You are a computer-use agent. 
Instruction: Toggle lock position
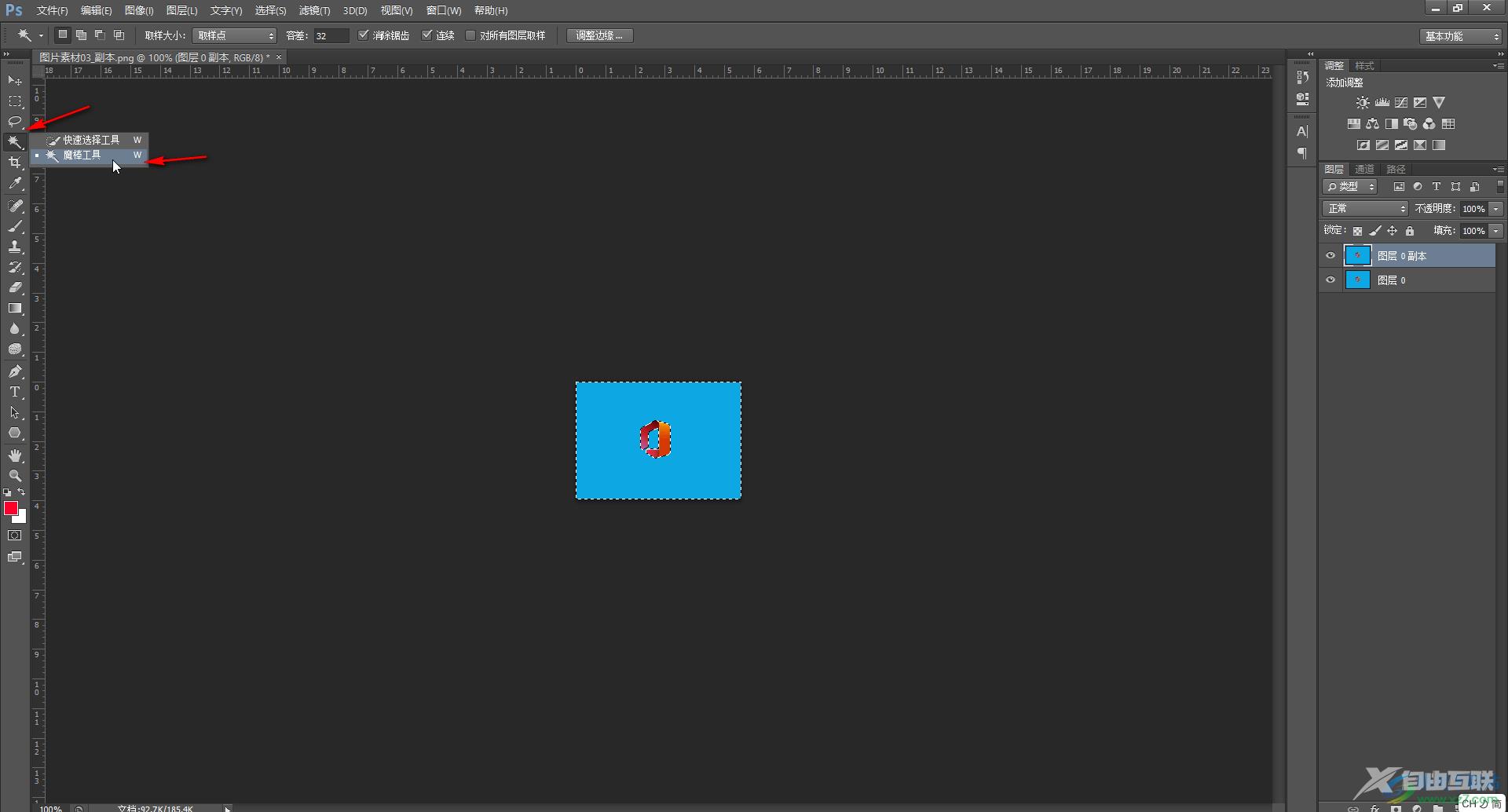pyautogui.click(x=1392, y=231)
